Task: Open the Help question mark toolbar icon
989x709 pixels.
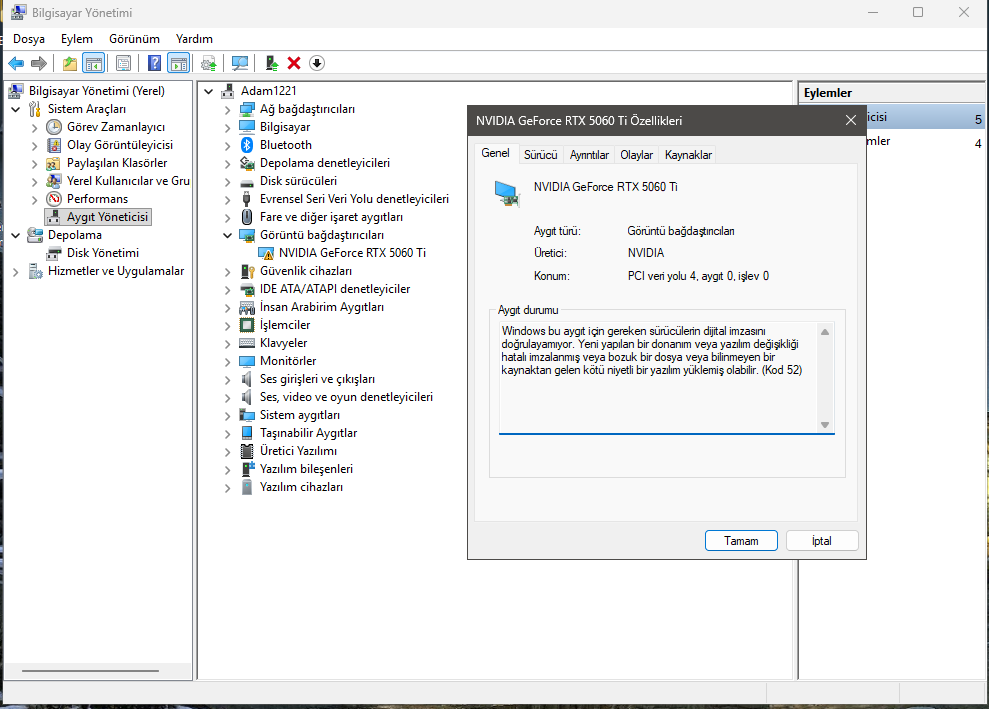Action: pyautogui.click(x=155, y=63)
